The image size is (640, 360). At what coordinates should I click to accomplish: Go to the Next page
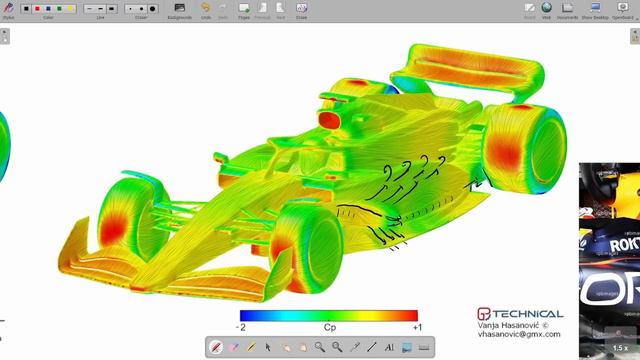pyautogui.click(x=280, y=11)
